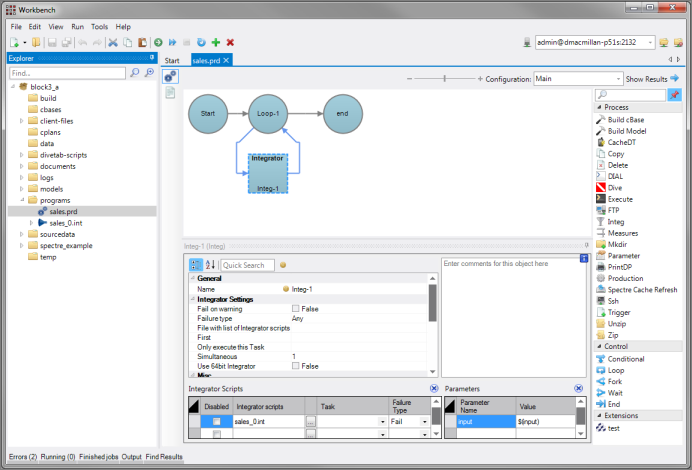Sort properties alphabetically icon
The width and height of the screenshot is (692, 470).
point(210,265)
